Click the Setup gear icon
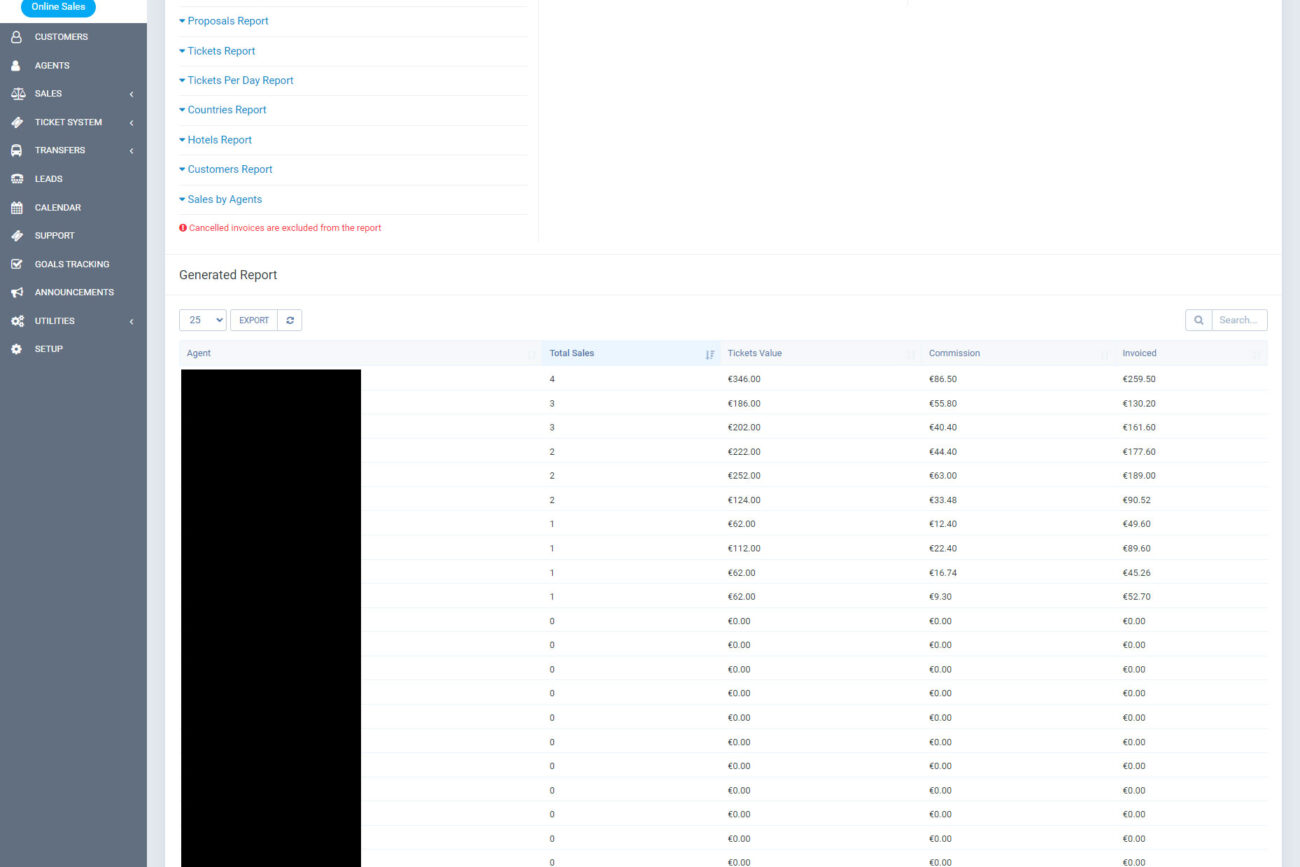Screen dimensions: 1300x867 (x=16, y=349)
